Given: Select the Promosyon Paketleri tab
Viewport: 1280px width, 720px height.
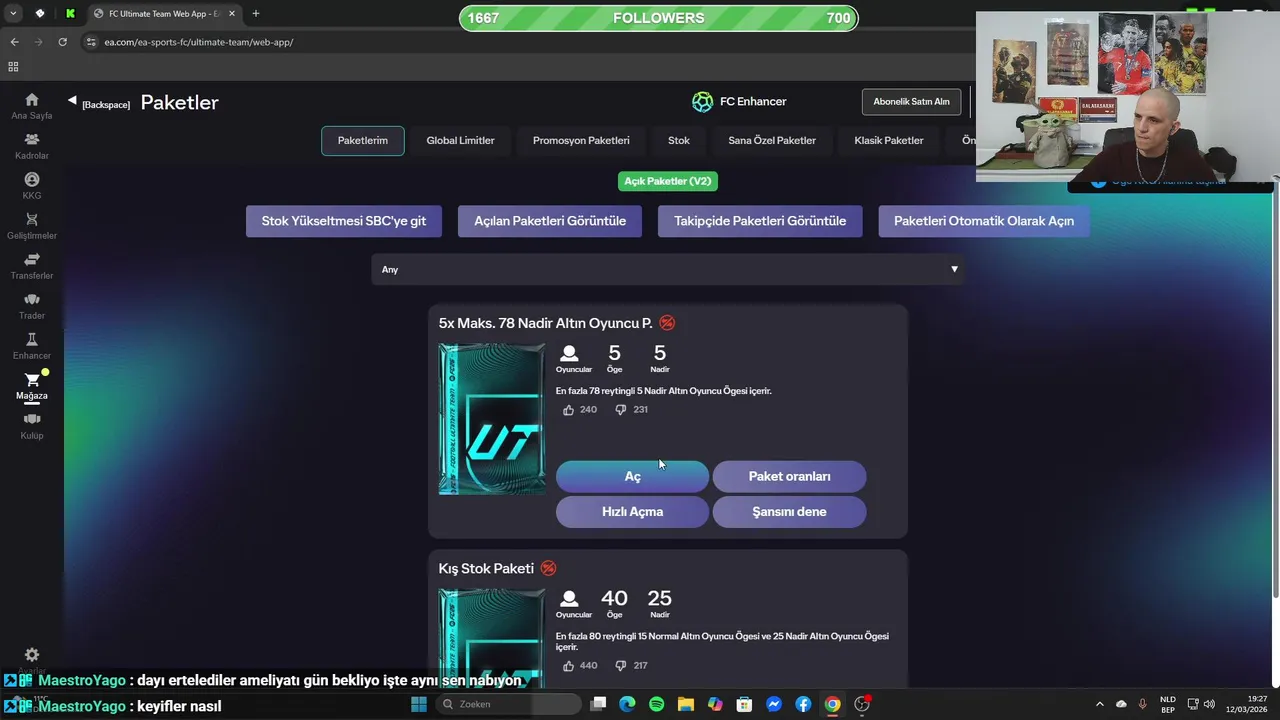Looking at the screenshot, I should (581, 141).
